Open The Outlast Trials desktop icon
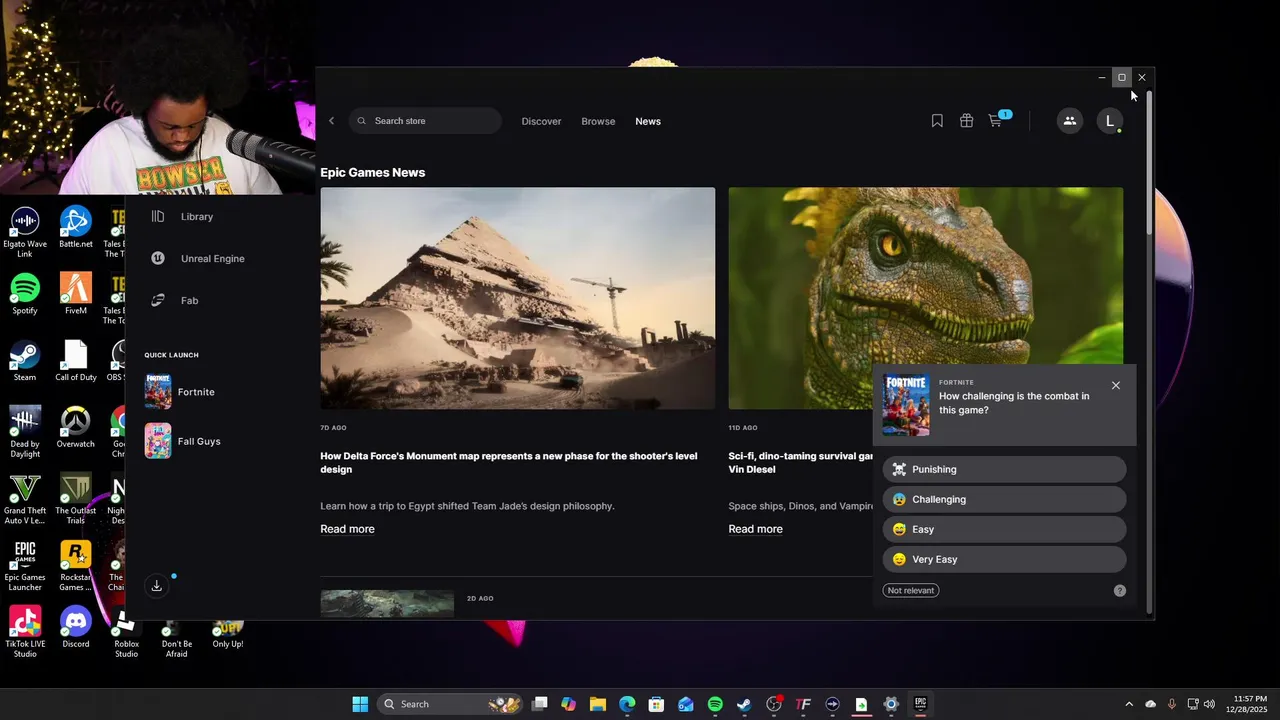Screen dimensions: 1280x720 tap(75, 499)
